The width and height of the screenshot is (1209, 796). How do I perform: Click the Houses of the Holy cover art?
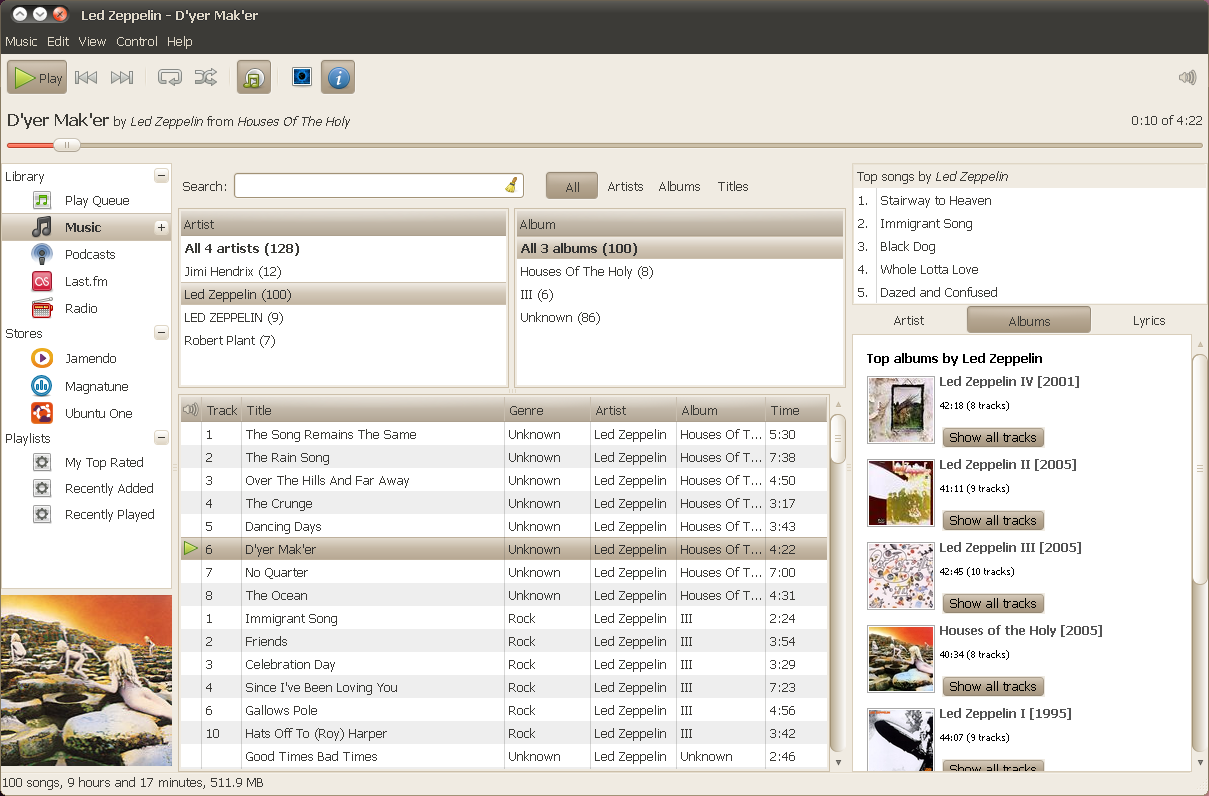(x=901, y=659)
